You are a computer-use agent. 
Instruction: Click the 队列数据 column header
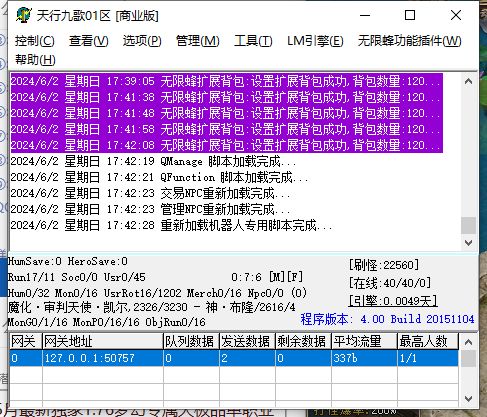click(191, 341)
